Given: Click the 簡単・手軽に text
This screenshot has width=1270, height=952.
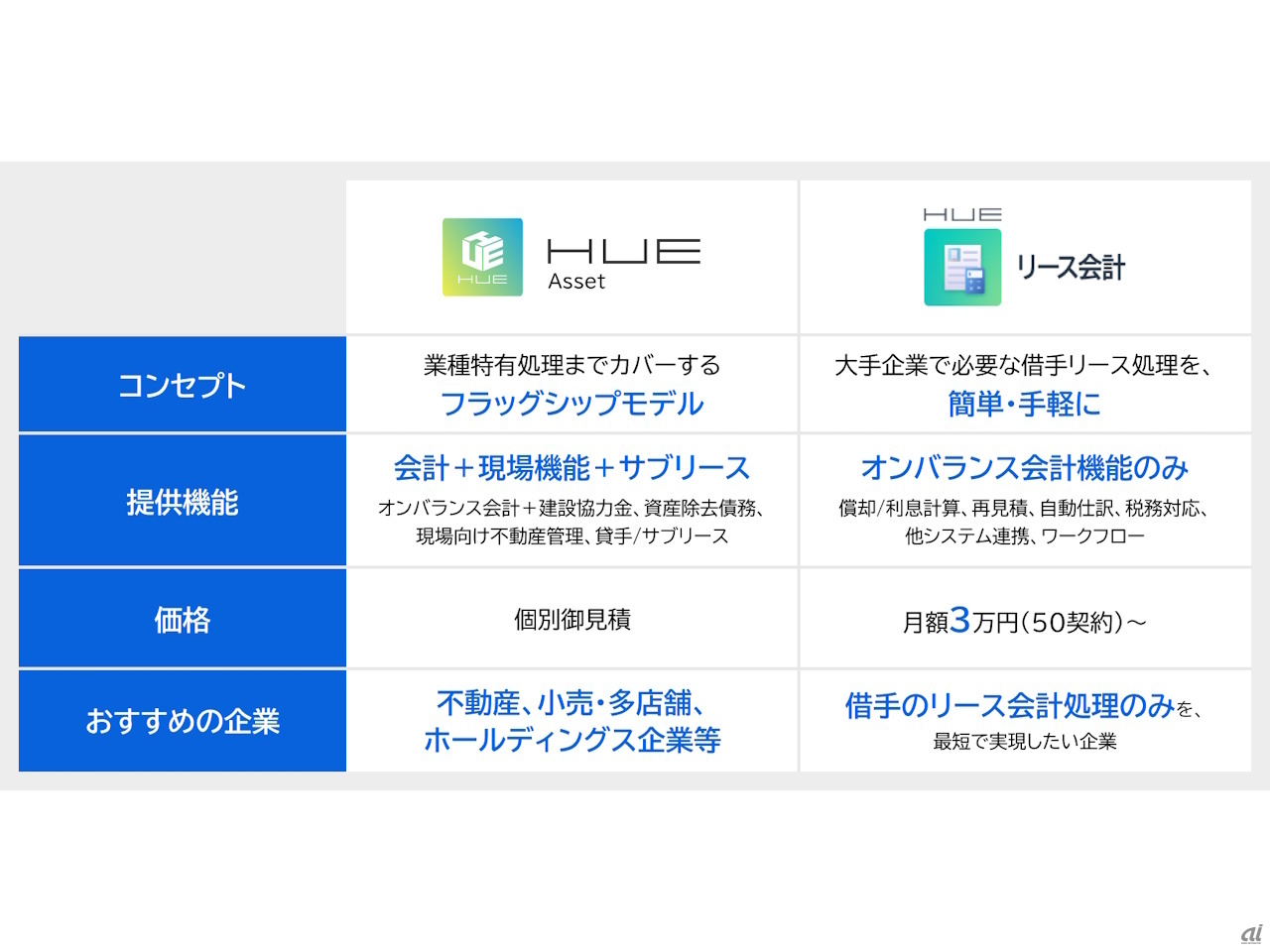Looking at the screenshot, I should click(1025, 404).
